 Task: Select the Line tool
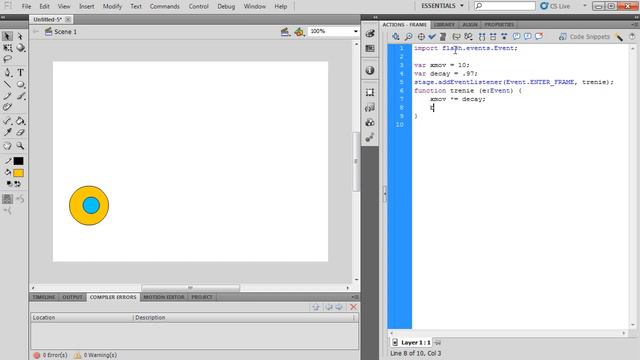click(7, 84)
